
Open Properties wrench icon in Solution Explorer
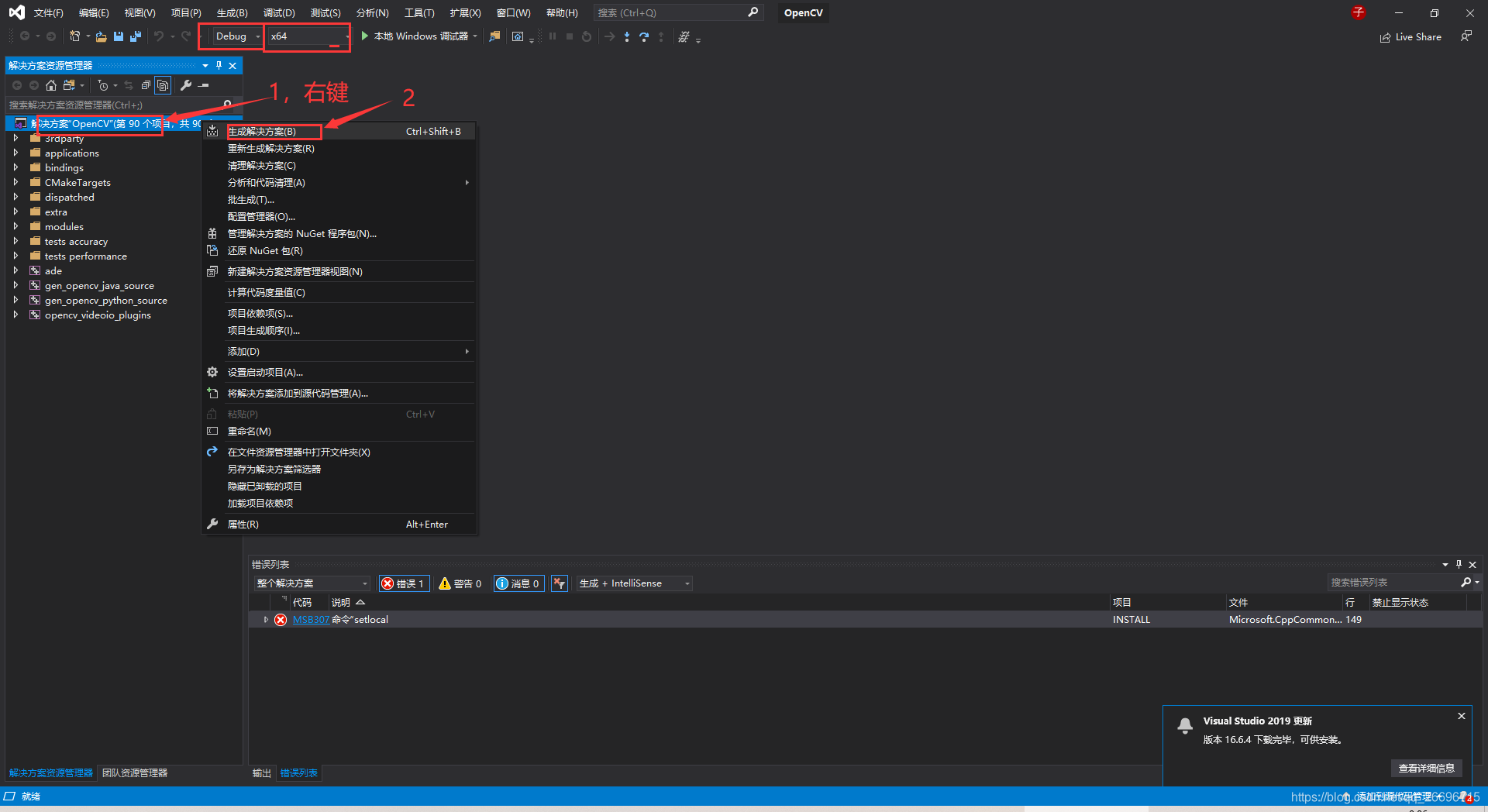[186, 85]
